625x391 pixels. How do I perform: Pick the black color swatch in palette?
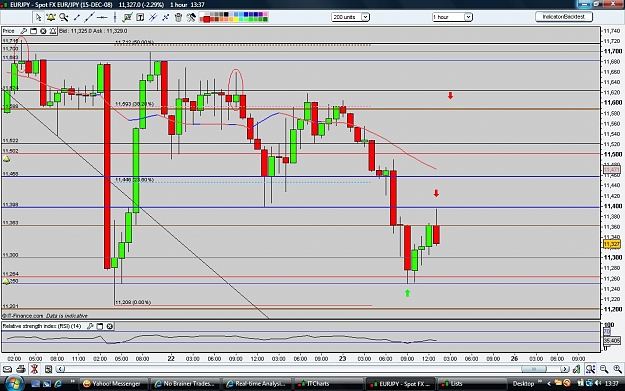pos(226,14)
